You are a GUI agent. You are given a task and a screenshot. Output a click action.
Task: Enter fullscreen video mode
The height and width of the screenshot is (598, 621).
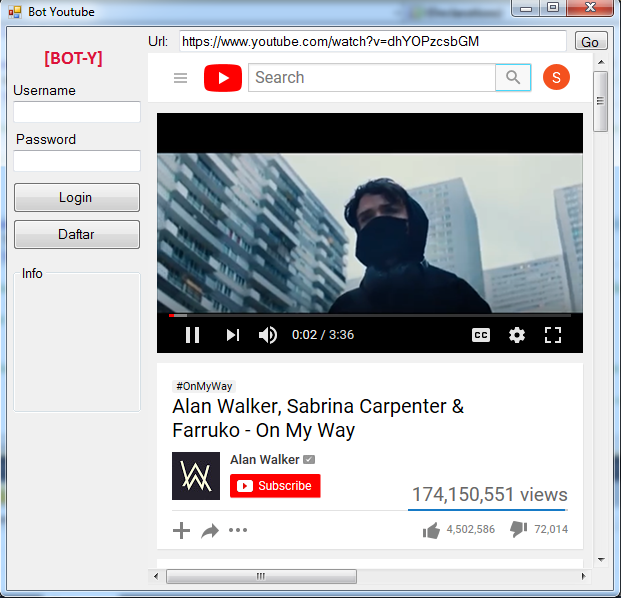[x=553, y=335]
